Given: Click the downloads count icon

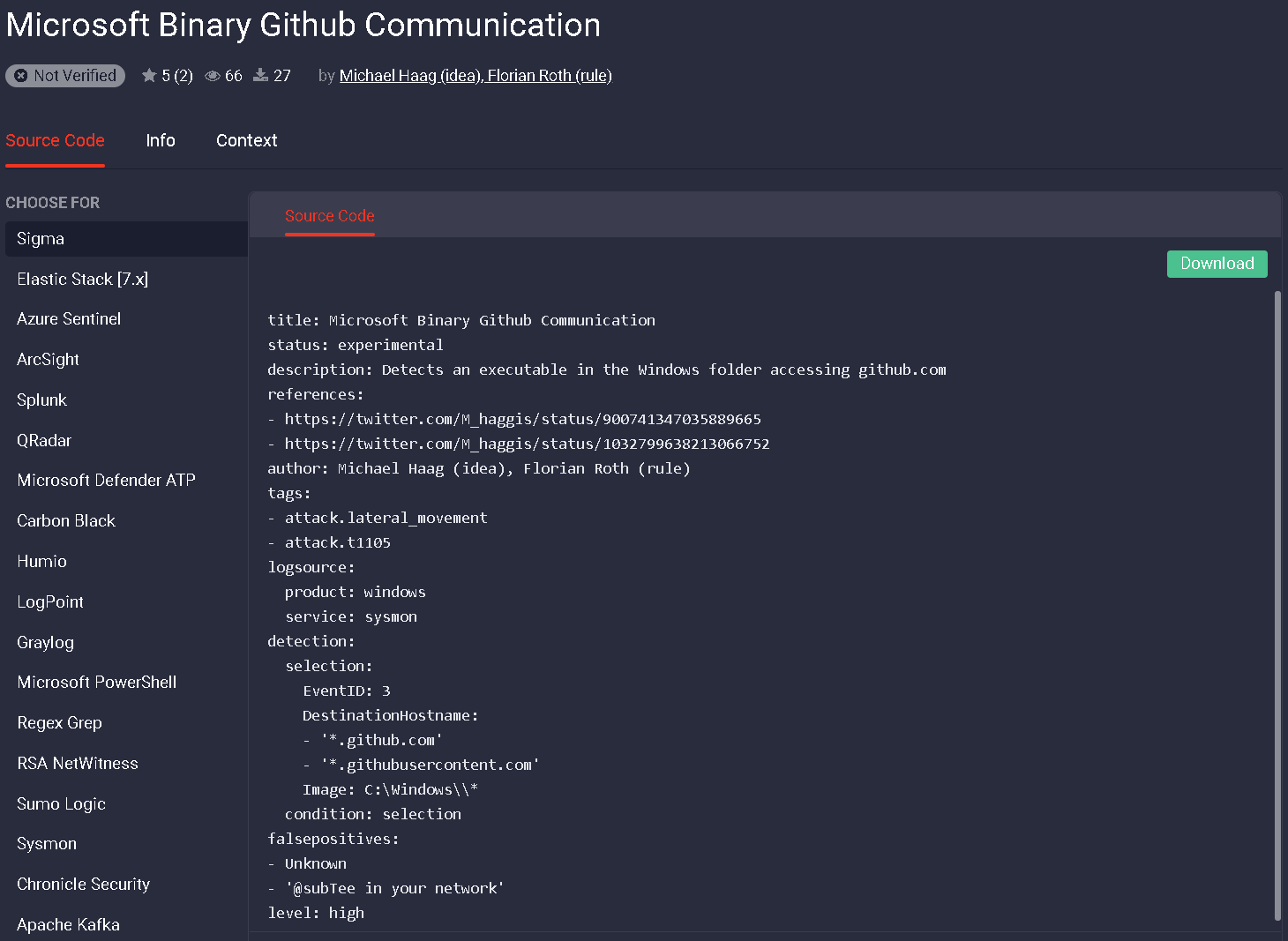Looking at the screenshot, I should [260, 76].
